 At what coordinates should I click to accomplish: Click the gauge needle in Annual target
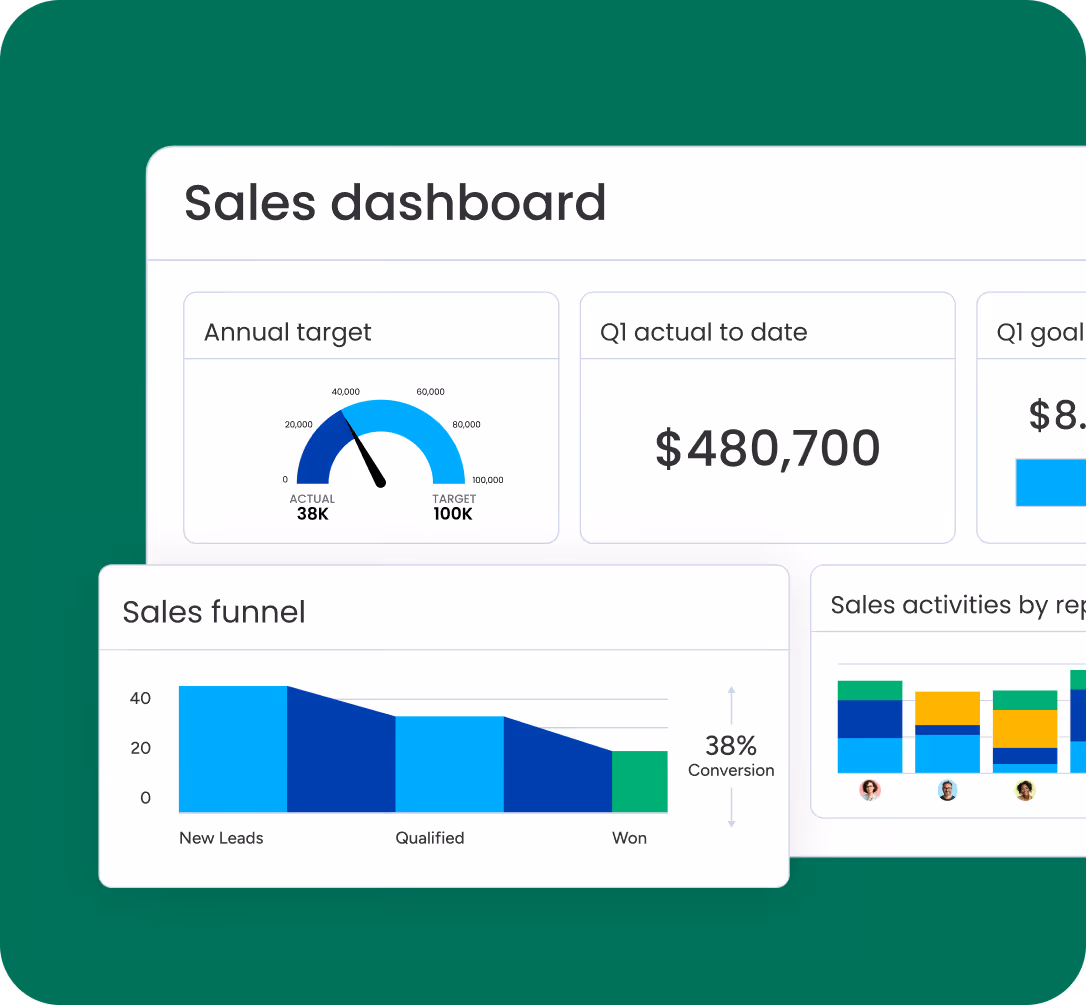click(x=364, y=450)
